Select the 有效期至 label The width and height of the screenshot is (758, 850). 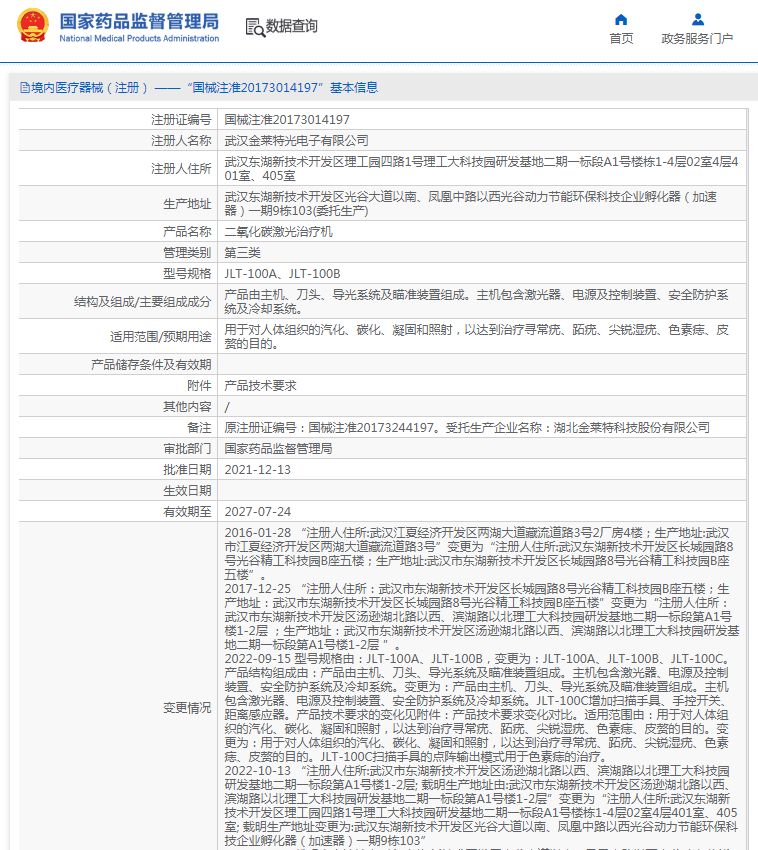(x=187, y=512)
